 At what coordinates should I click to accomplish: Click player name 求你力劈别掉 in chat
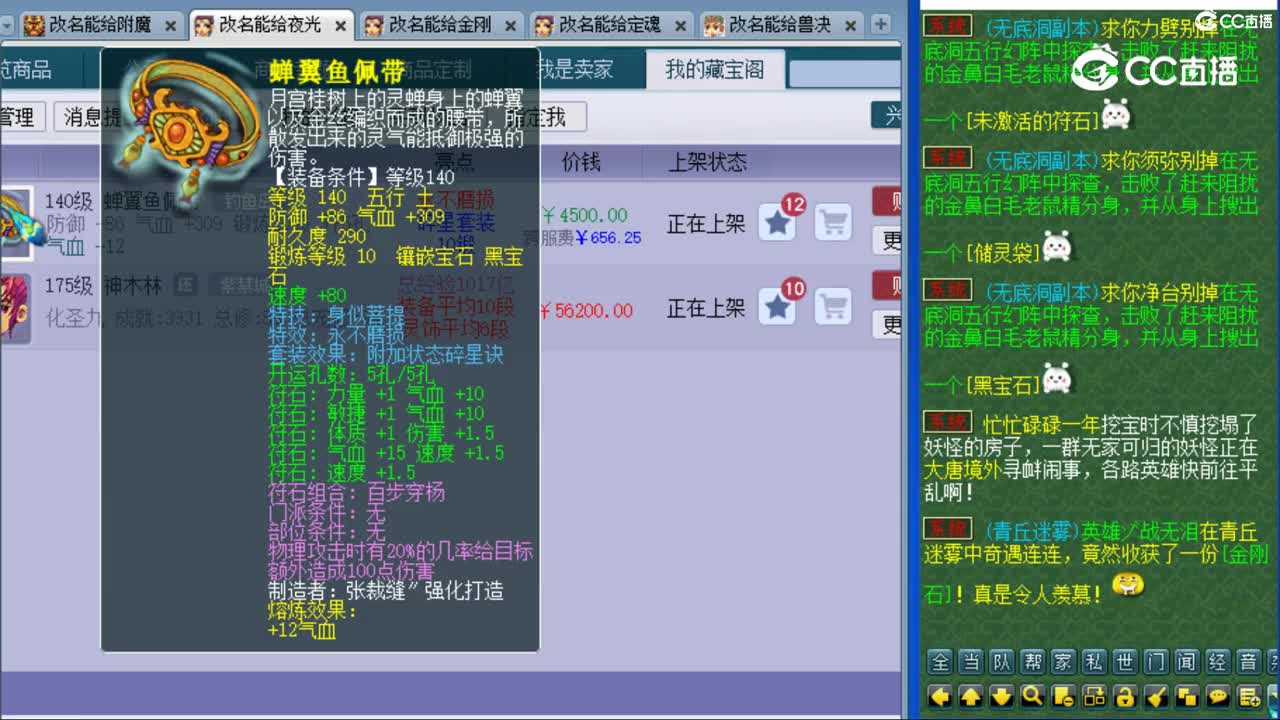(1159, 28)
